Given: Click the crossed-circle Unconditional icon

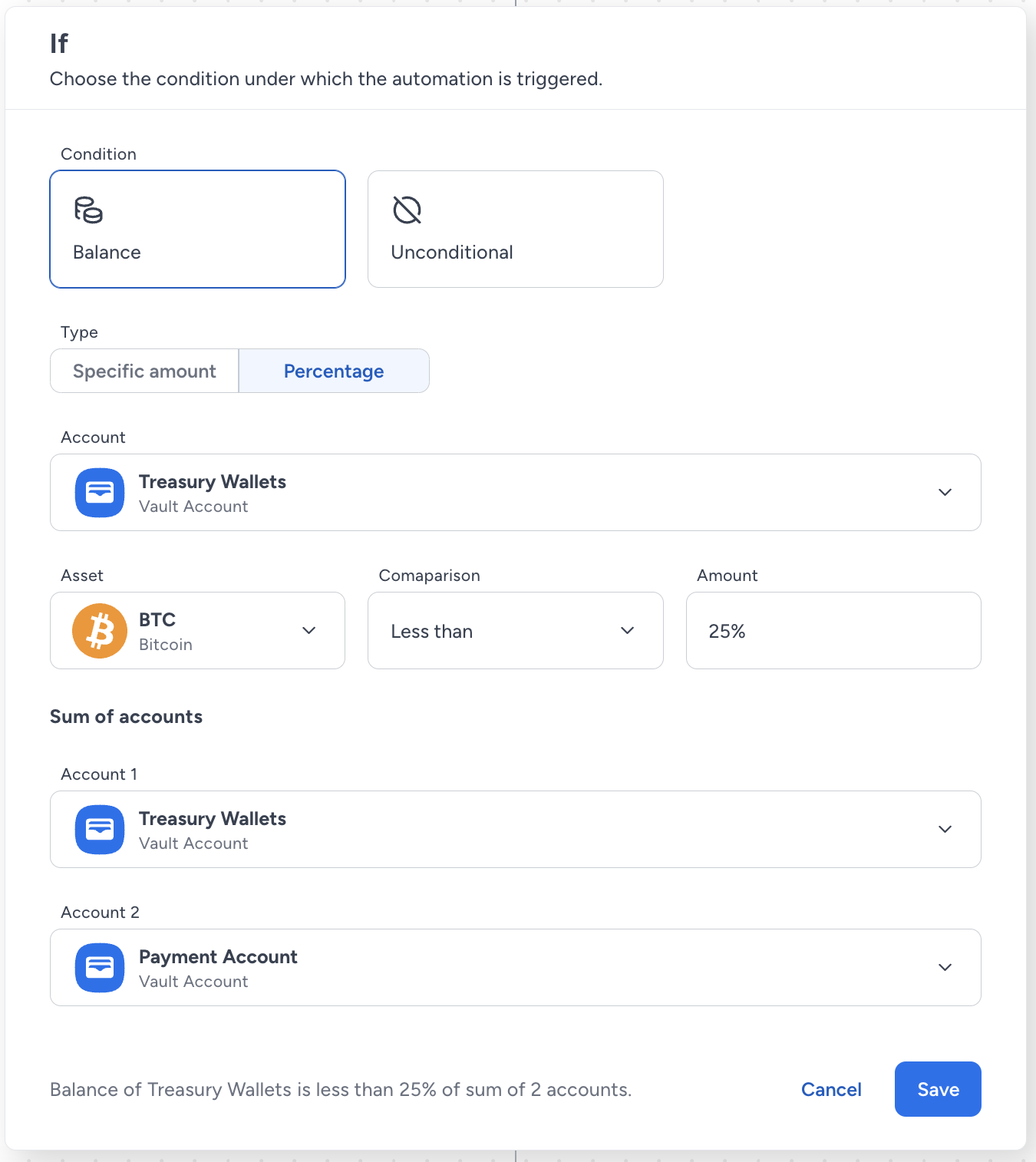Looking at the screenshot, I should click(407, 210).
